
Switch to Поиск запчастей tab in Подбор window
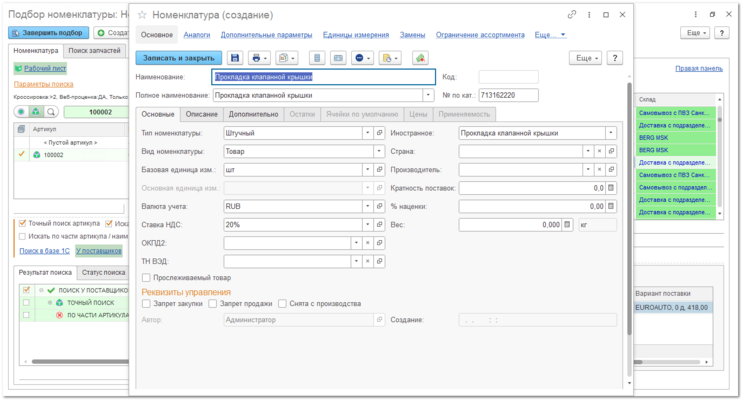(x=94, y=51)
